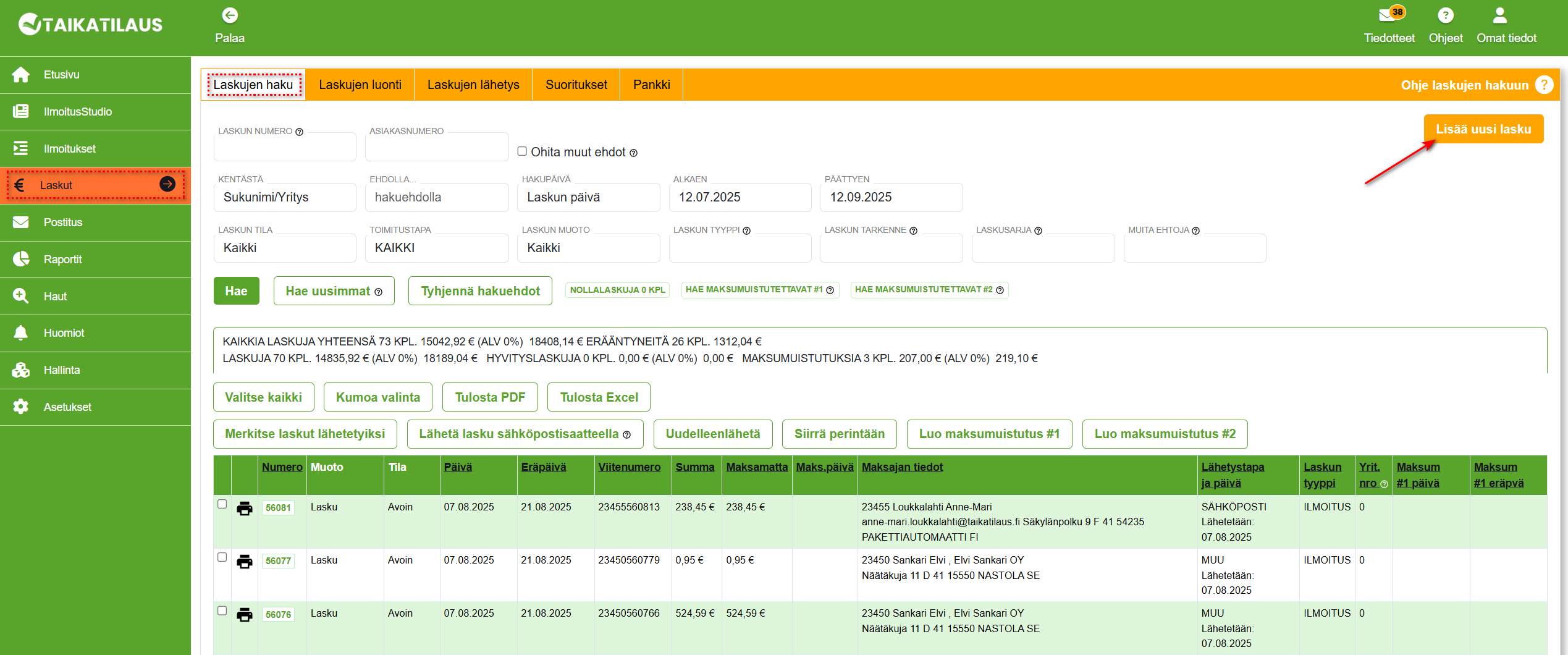The image size is (1568, 655).
Task: Open the Laskun tarkenne dropdown
Action: pos(891,248)
